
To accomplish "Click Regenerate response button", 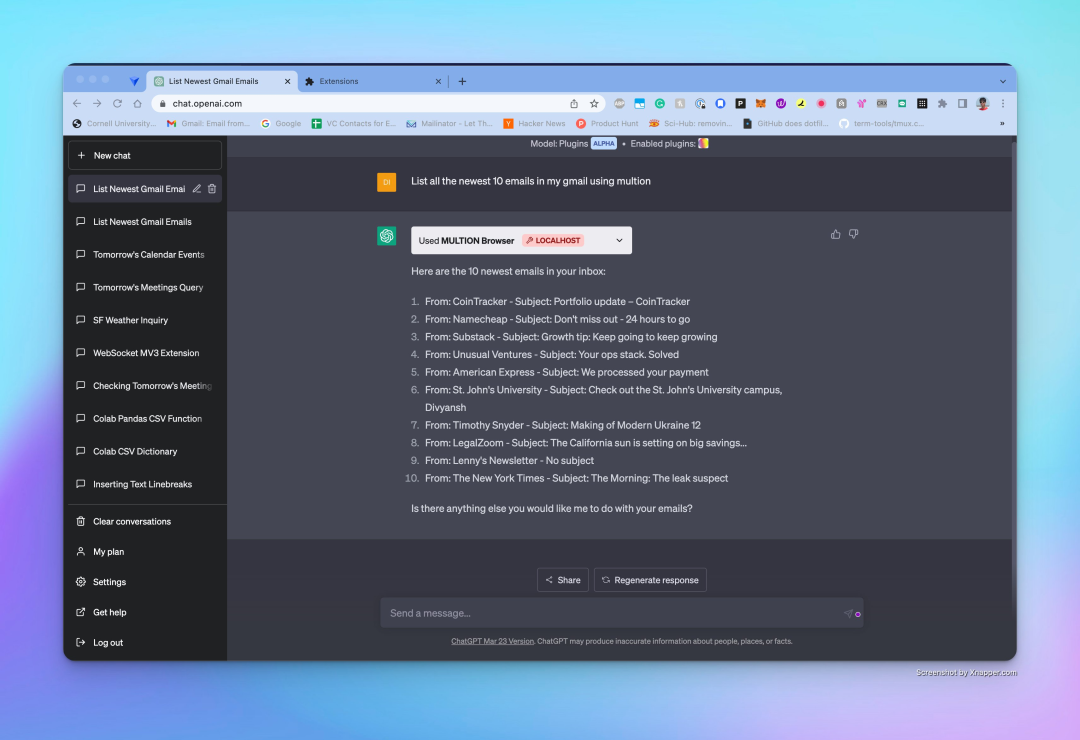I will click(x=650, y=580).
